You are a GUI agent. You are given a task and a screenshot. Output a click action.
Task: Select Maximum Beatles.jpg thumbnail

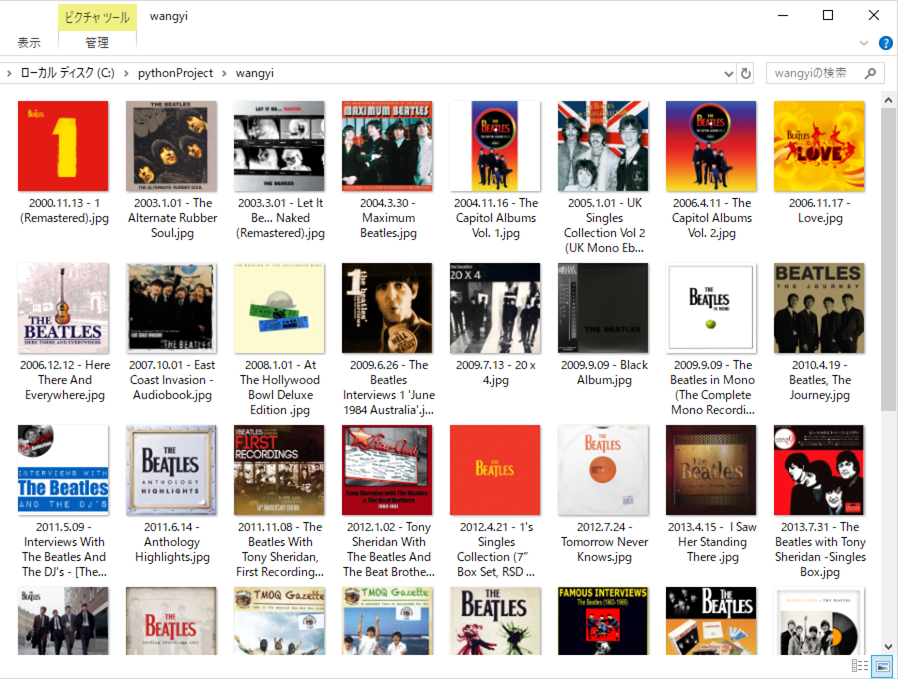[x=387, y=146]
